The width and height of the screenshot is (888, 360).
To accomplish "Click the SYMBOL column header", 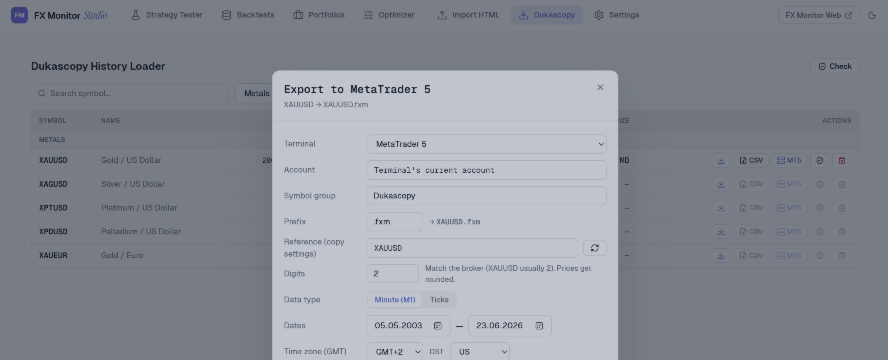I will tap(52, 121).
